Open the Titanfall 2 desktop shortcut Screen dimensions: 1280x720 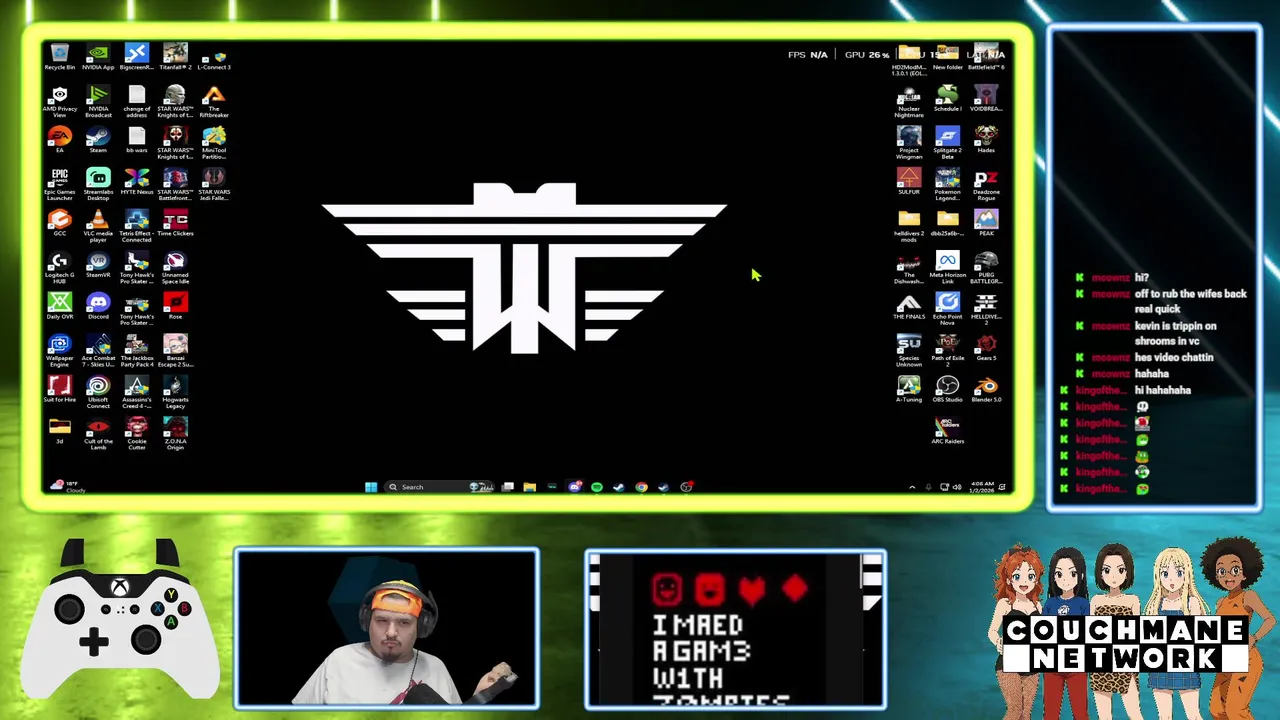(x=175, y=56)
